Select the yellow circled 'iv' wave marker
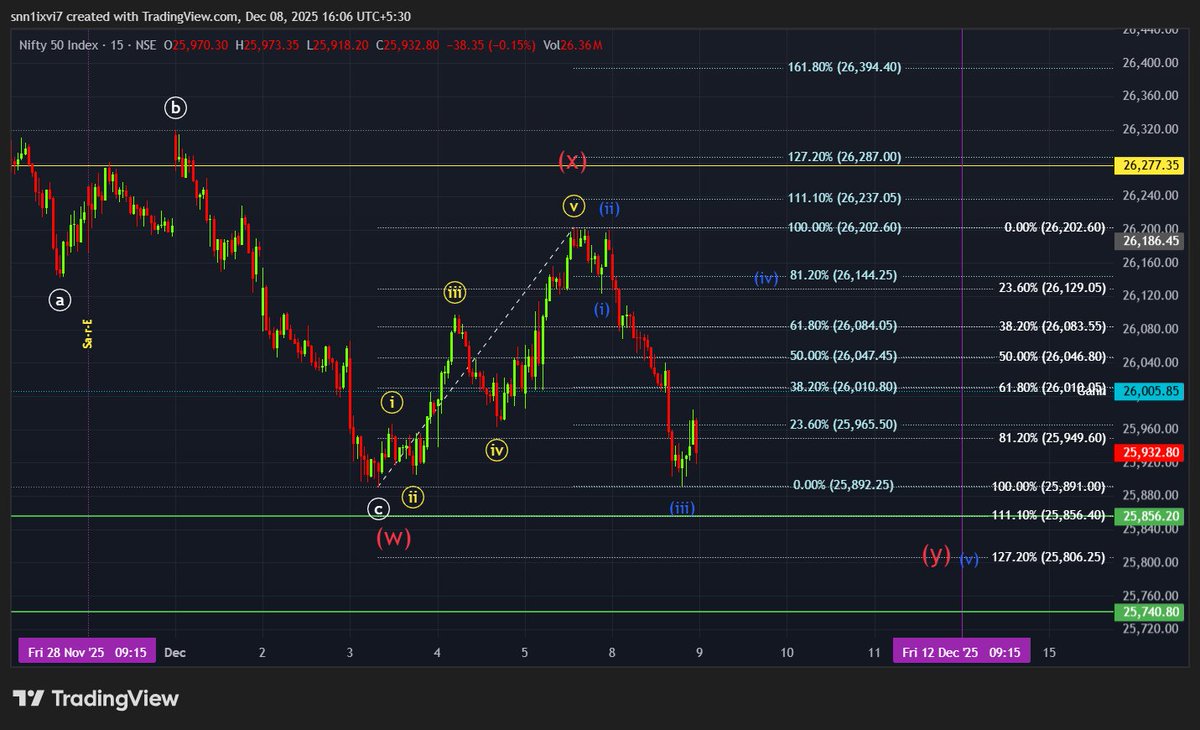This screenshot has width=1200, height=730. click(x=497, y=450)
